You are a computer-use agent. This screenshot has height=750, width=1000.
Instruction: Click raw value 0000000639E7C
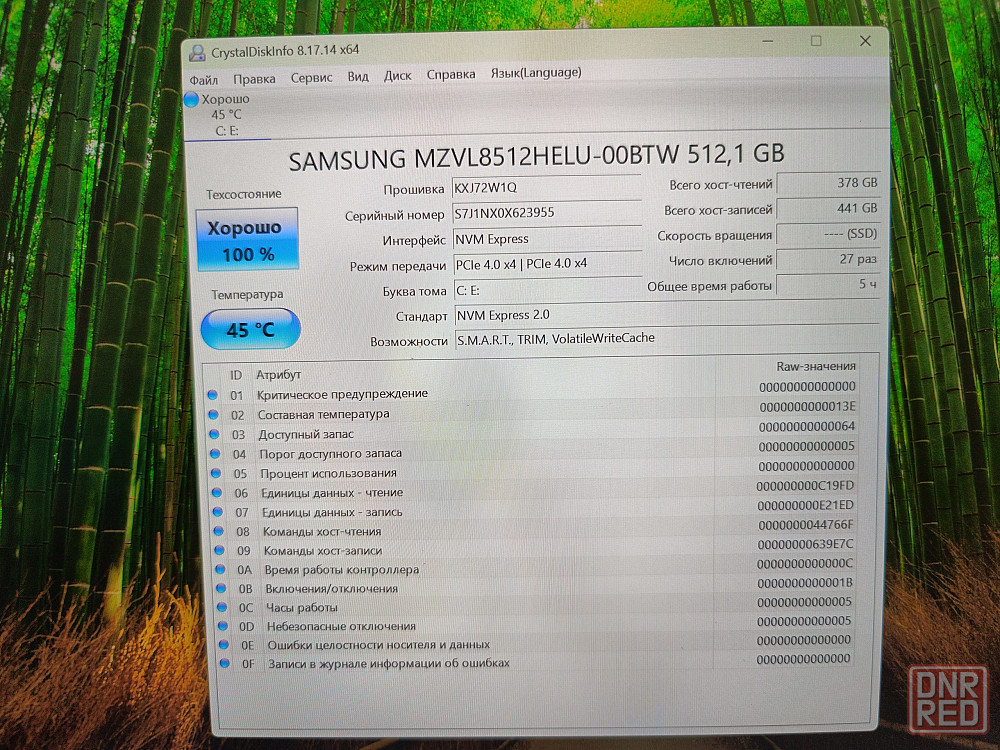click(x=805, y=545)
